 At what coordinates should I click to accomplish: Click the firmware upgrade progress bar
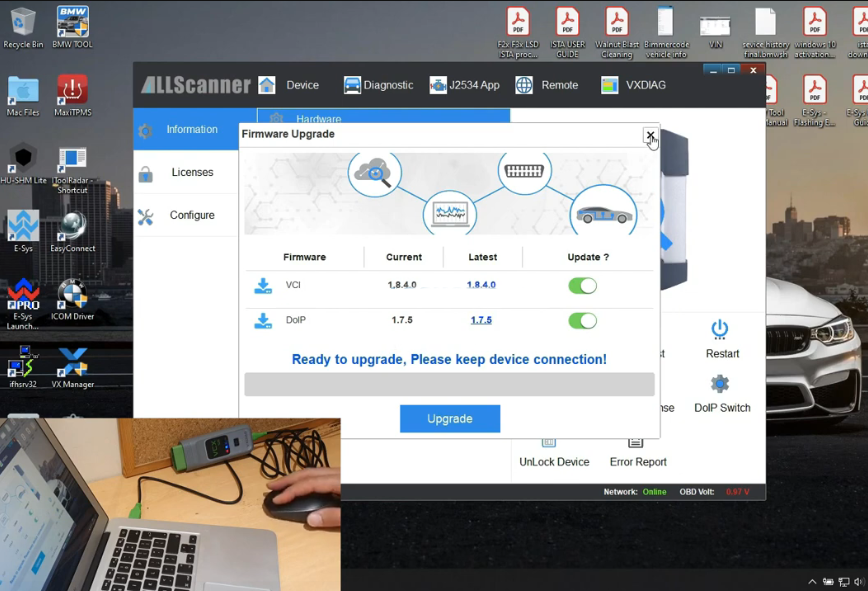click(x=450, y=384)
